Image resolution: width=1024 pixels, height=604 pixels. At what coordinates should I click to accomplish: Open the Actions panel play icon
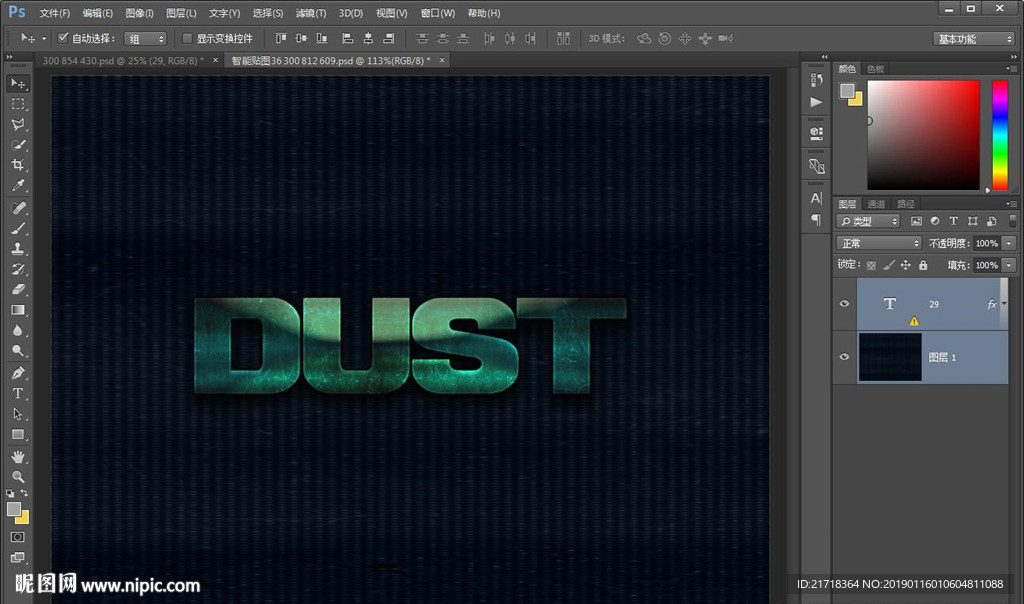click(816, 102)
